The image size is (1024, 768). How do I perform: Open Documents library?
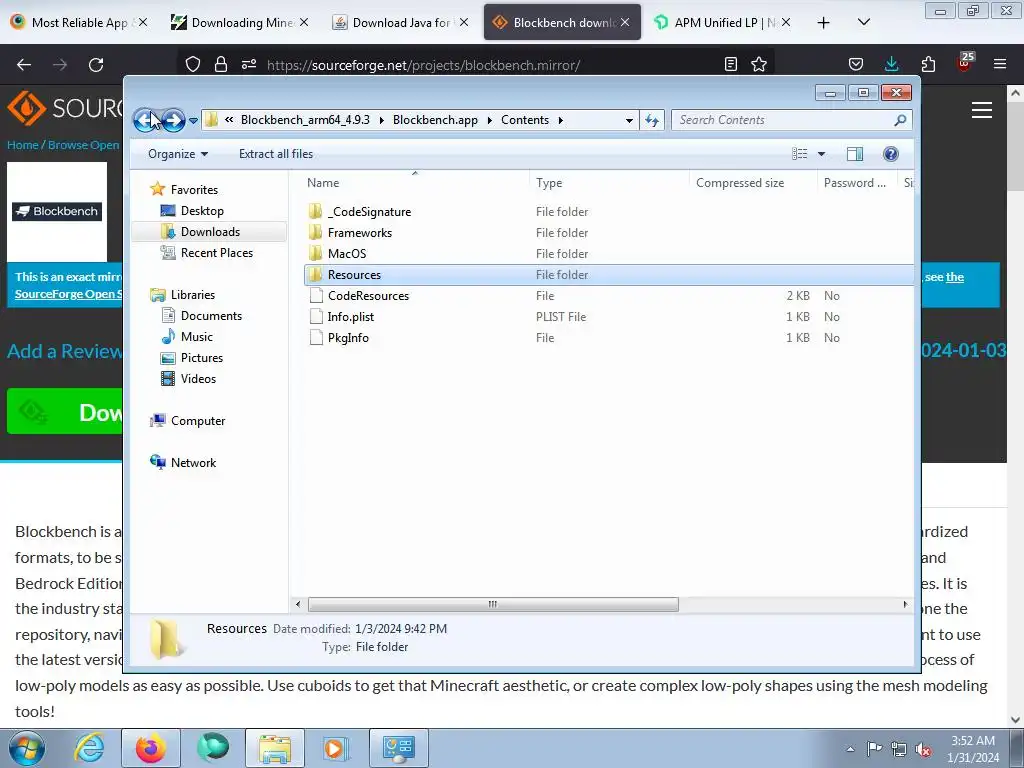211,315
